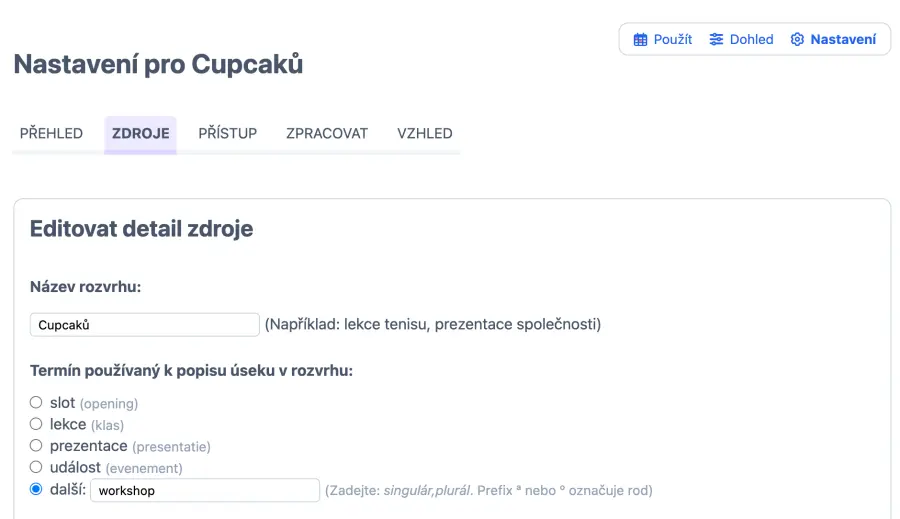Screen dimensions: 900x519
Task: Open the PŘÍSTUP tab
Action: coord(227,134)
